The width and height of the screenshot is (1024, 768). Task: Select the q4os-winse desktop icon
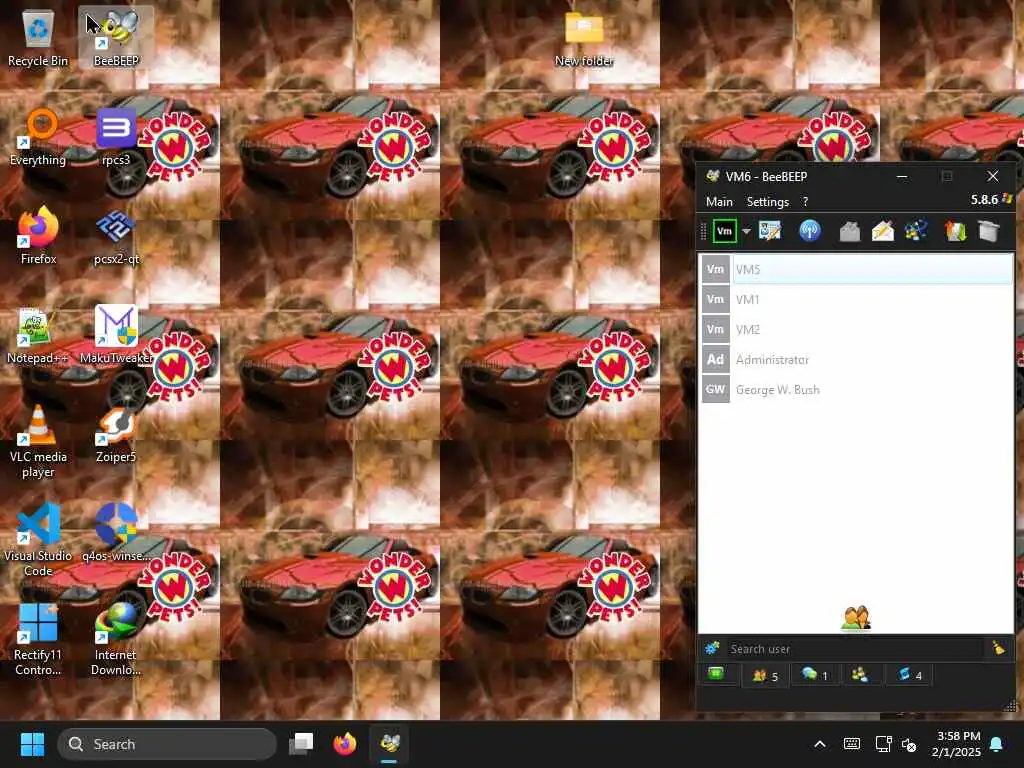[116, 533]
